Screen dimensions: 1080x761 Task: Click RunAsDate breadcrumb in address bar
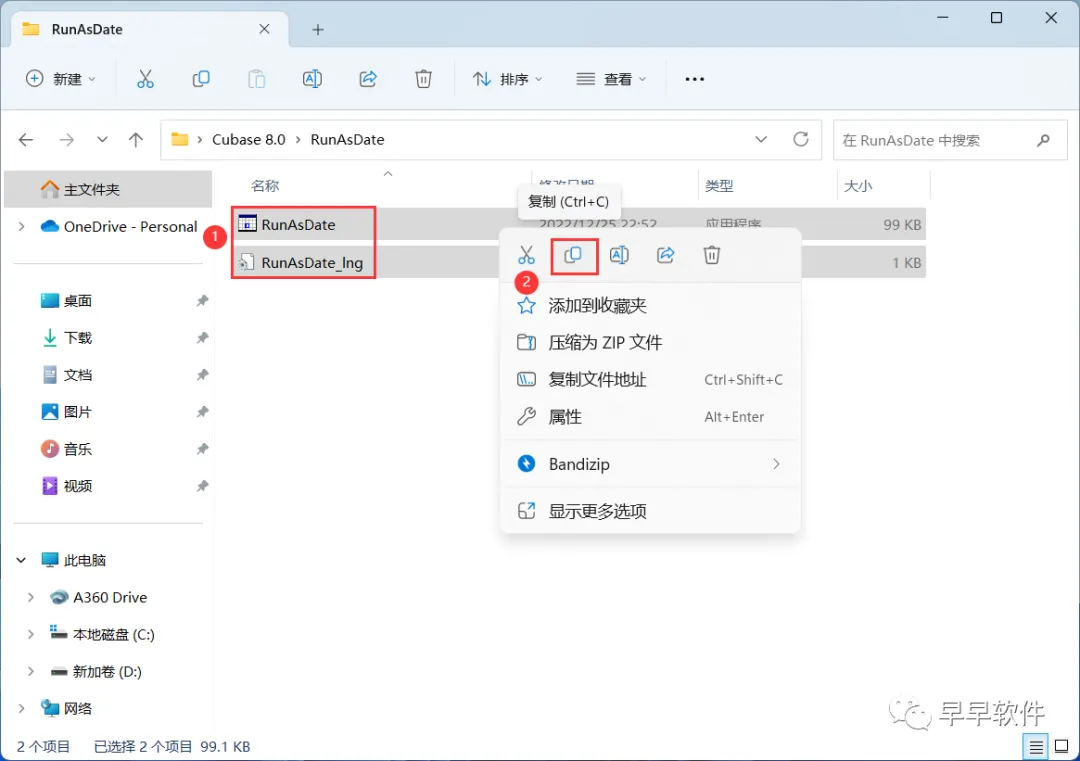[x=347, y=140]
